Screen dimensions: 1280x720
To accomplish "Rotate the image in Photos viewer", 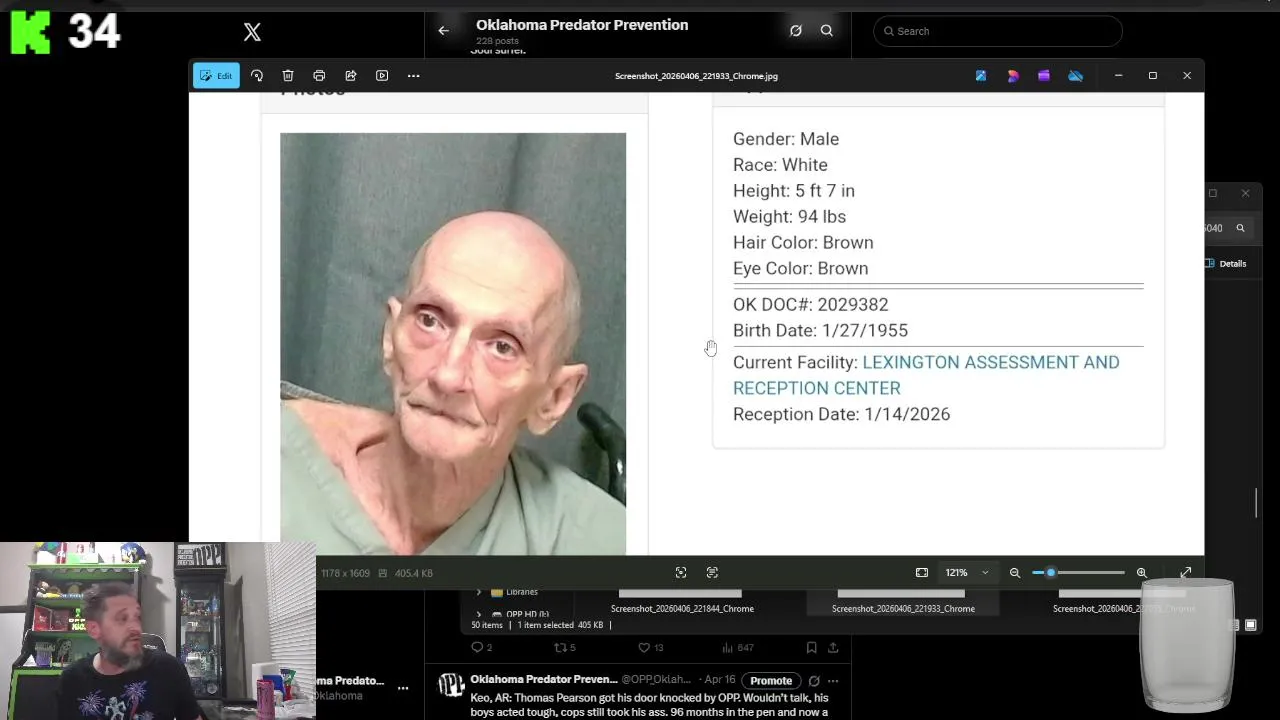I will (257, 76).
